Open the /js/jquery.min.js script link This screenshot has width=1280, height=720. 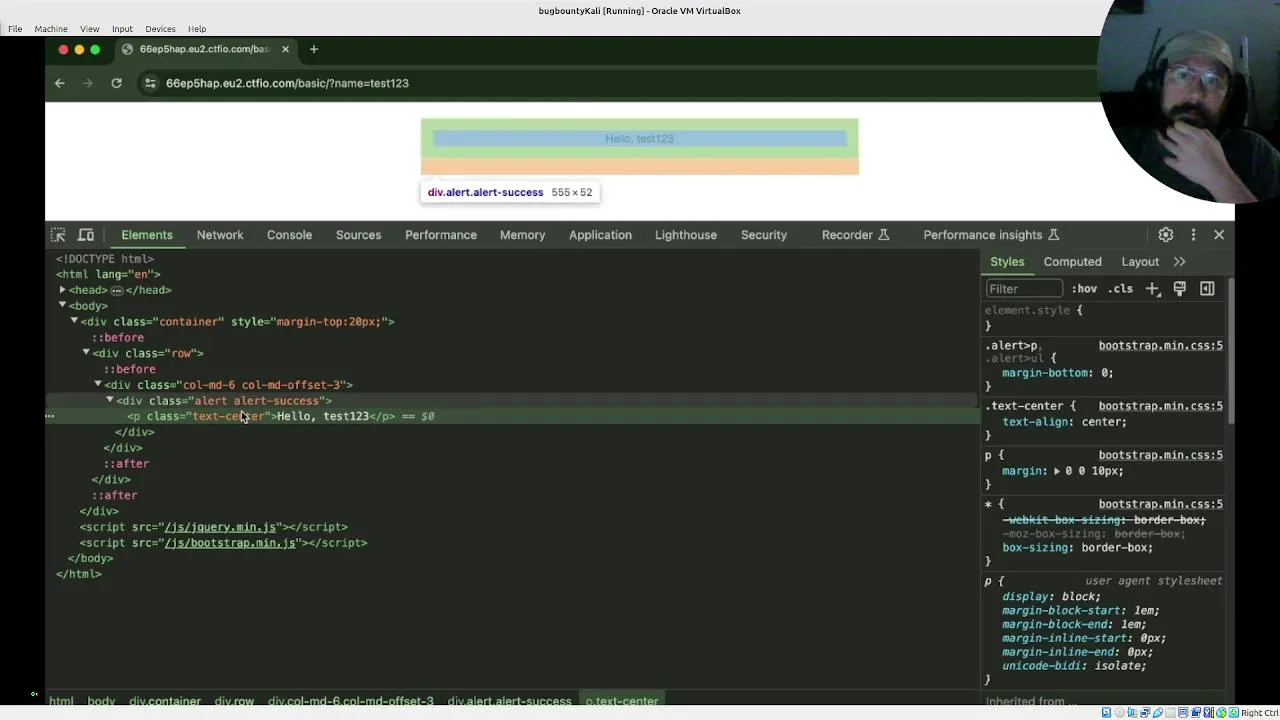220,527
